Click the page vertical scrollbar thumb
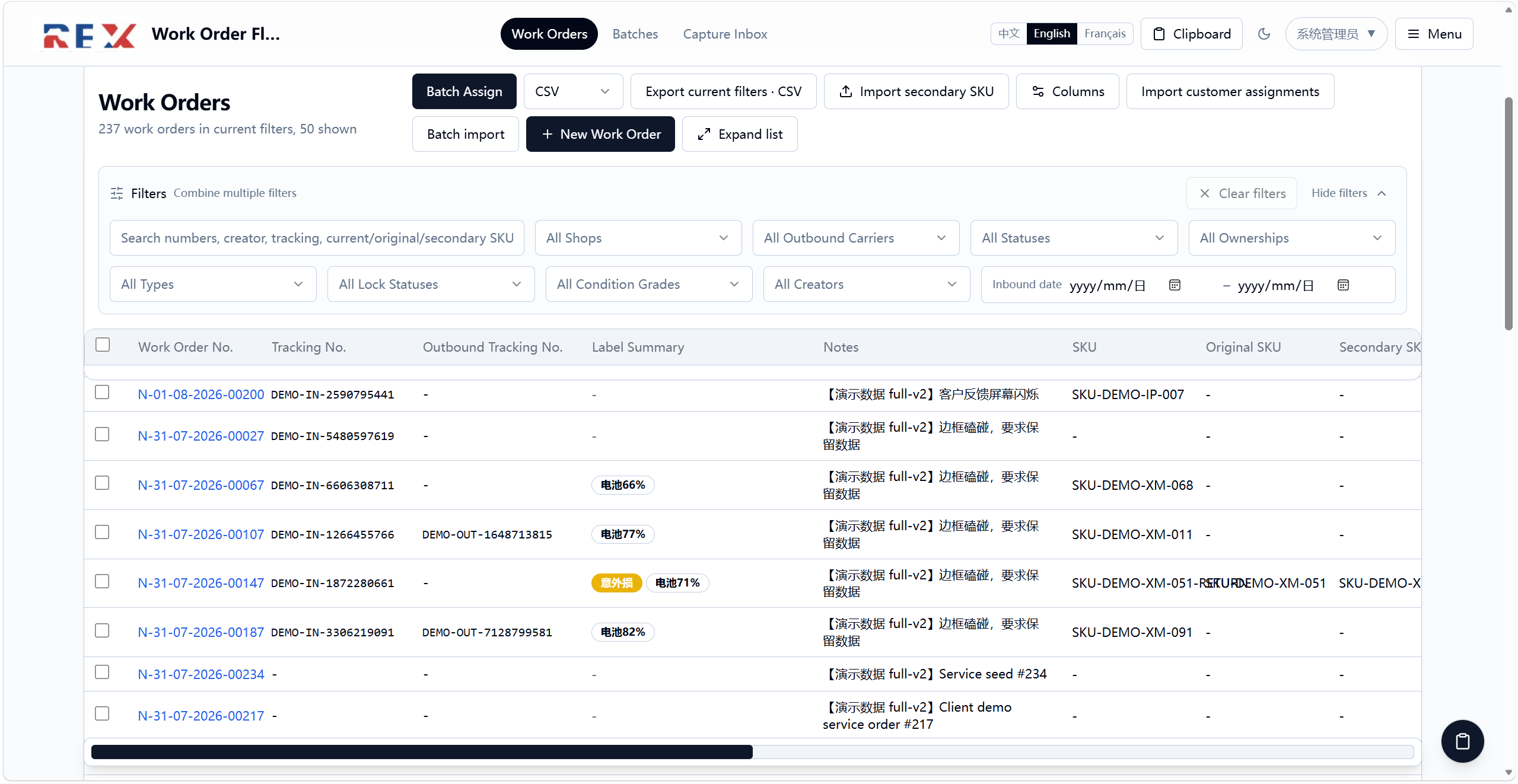The image size is (1518, 784). 1508,213
